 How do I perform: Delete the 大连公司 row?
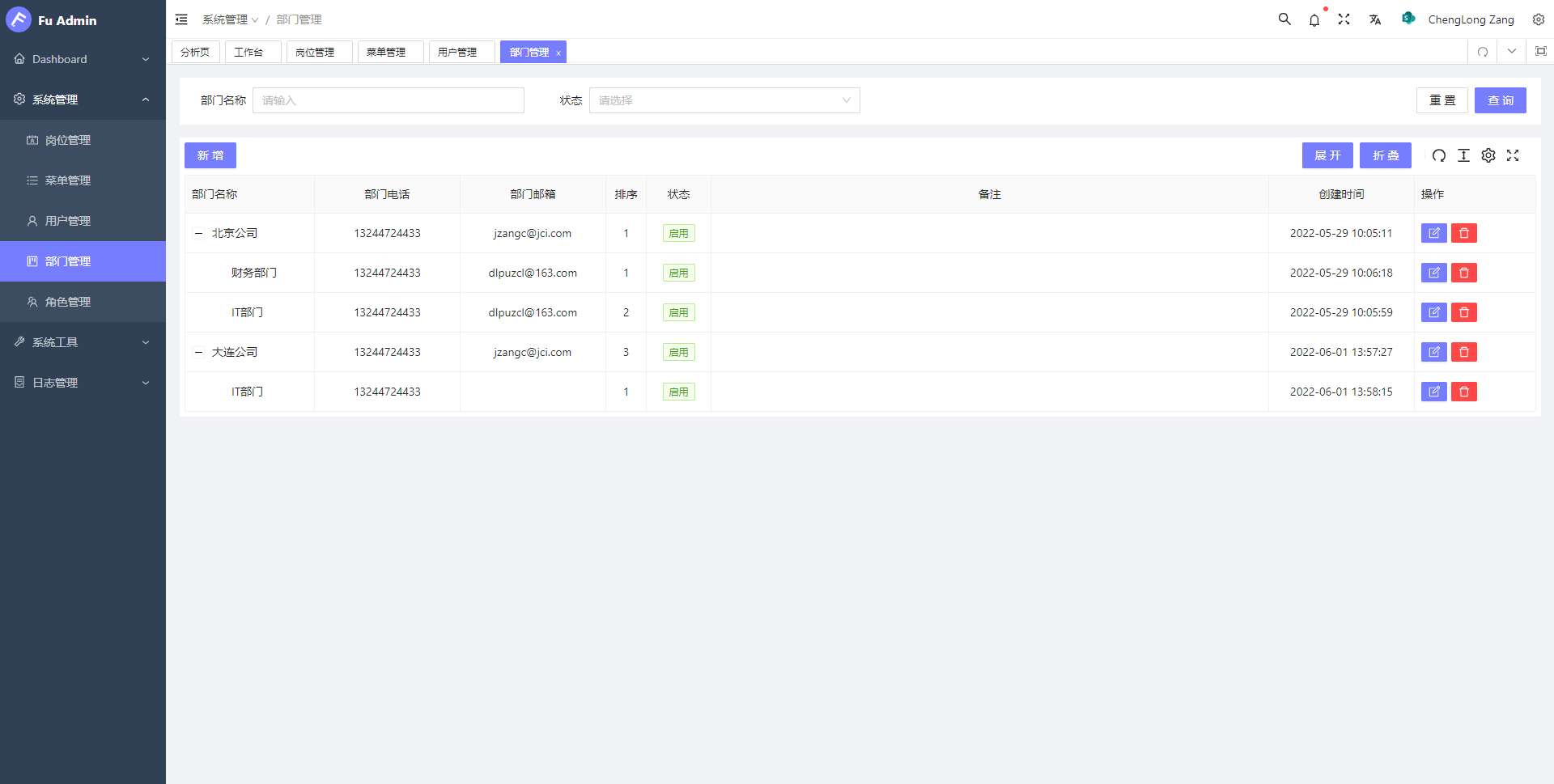point(1464,352)
